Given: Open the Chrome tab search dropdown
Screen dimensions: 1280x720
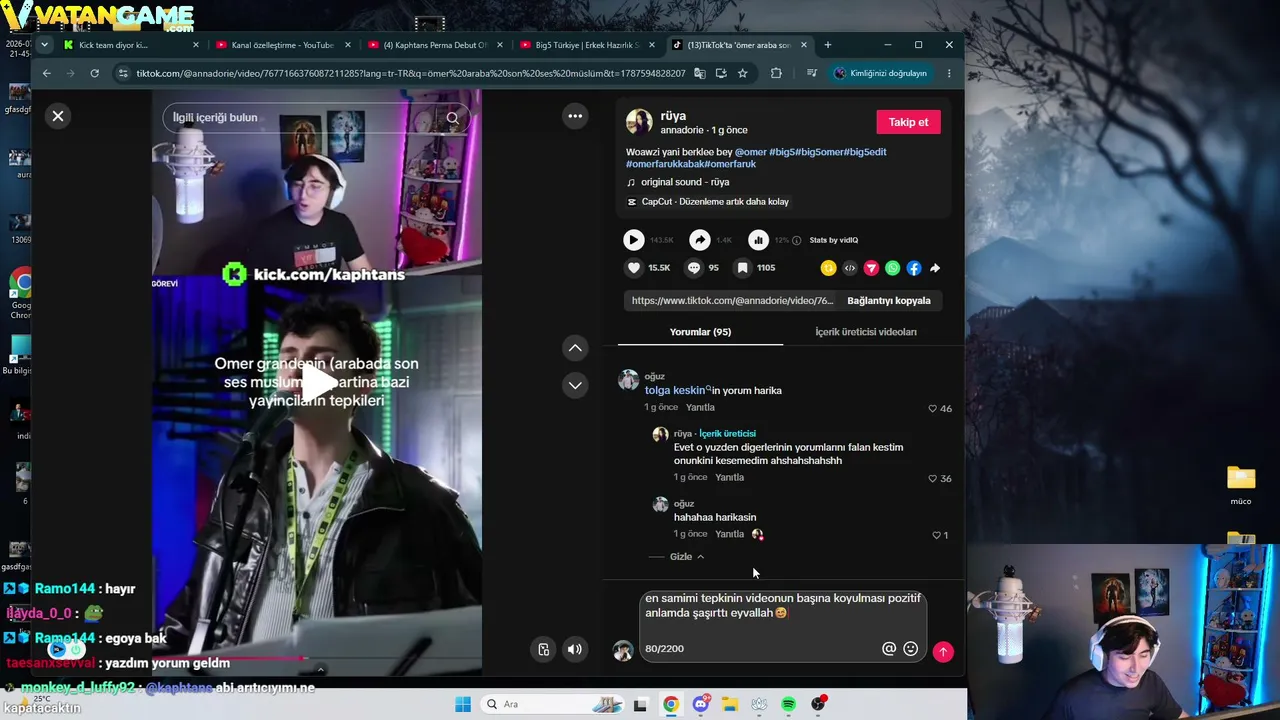Looking at the screenshot, I should tap(44, 45).
